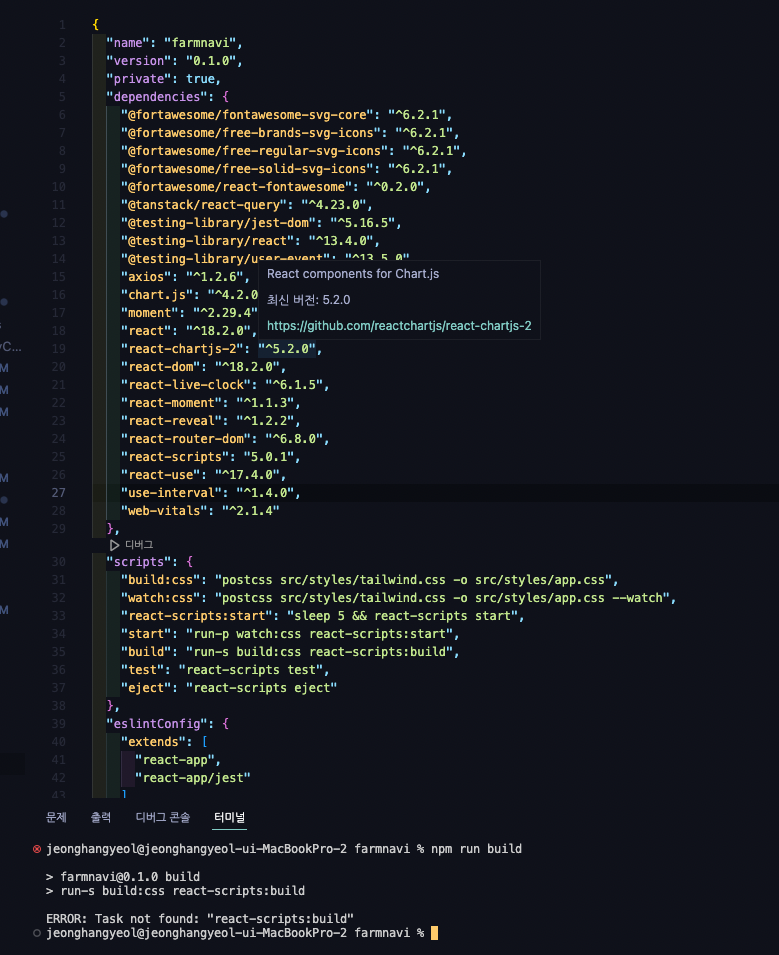
Task: Click the "react-moment" line
Action: (x=211, y=403)
